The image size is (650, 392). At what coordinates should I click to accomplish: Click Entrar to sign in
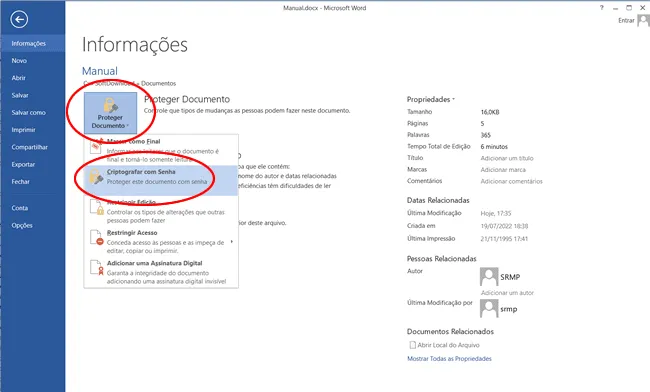tap(626, 20)
